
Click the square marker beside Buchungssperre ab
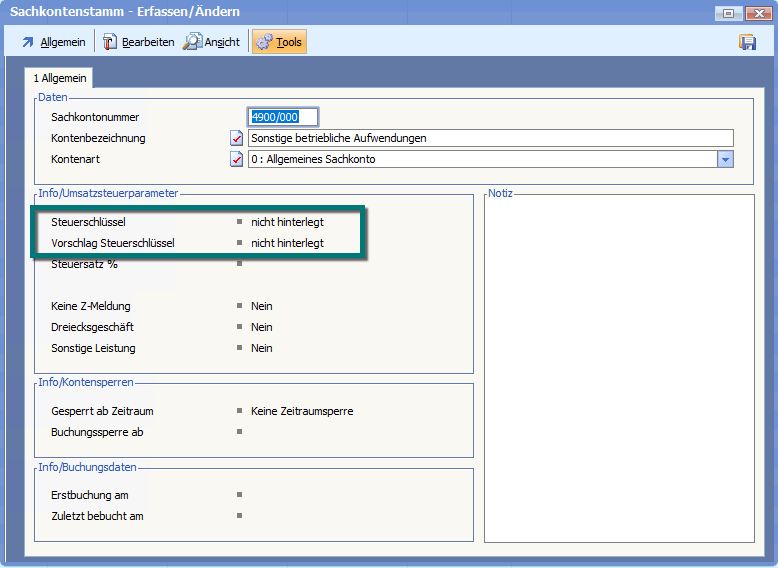(239, 432)
